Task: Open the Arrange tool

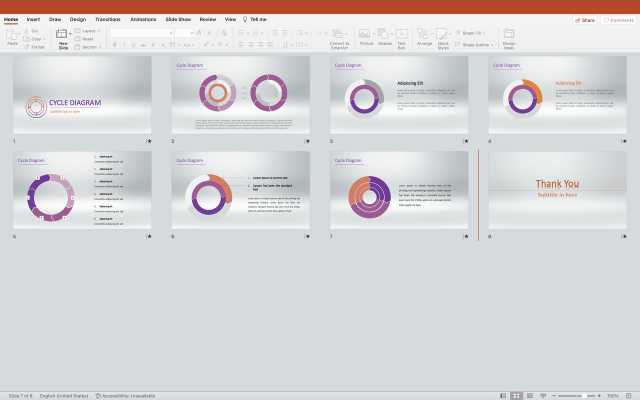Action: [x=425, y=36]
